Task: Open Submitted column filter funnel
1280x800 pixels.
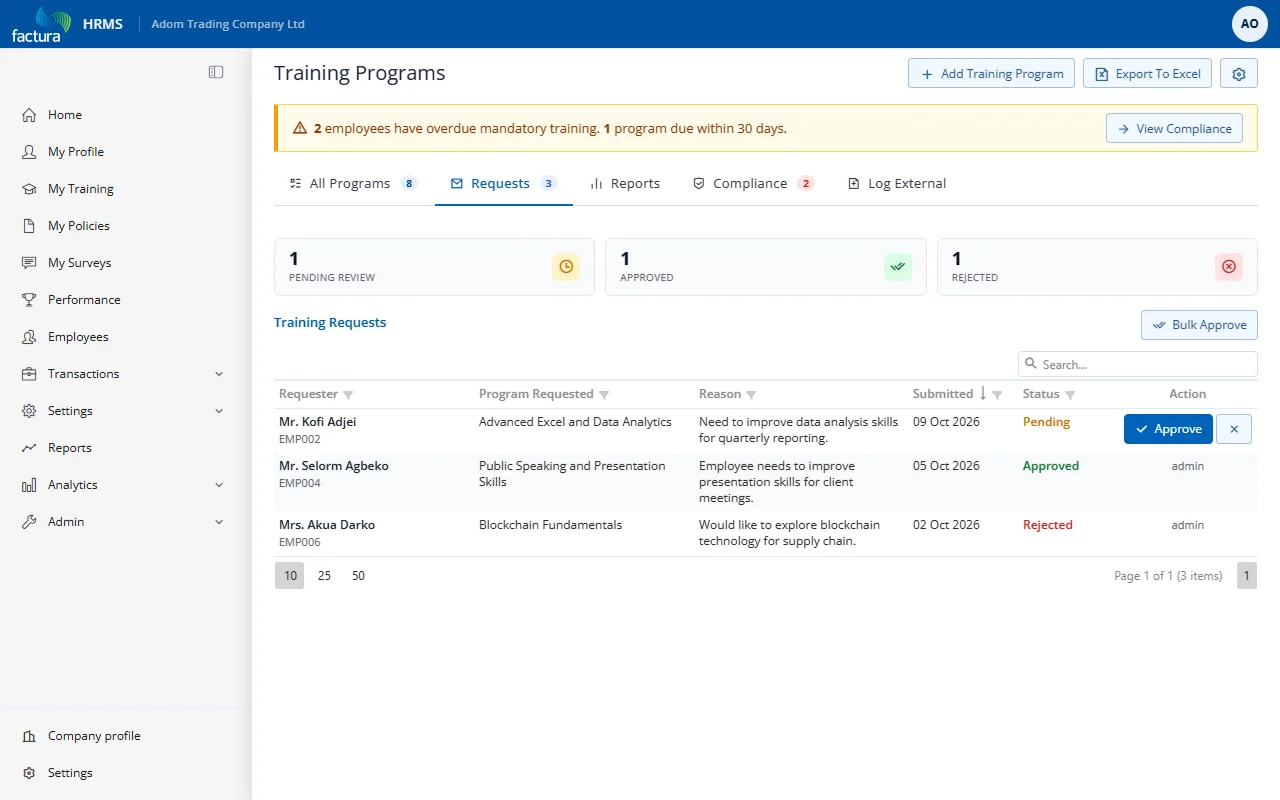Action: (x=997, y=395)
